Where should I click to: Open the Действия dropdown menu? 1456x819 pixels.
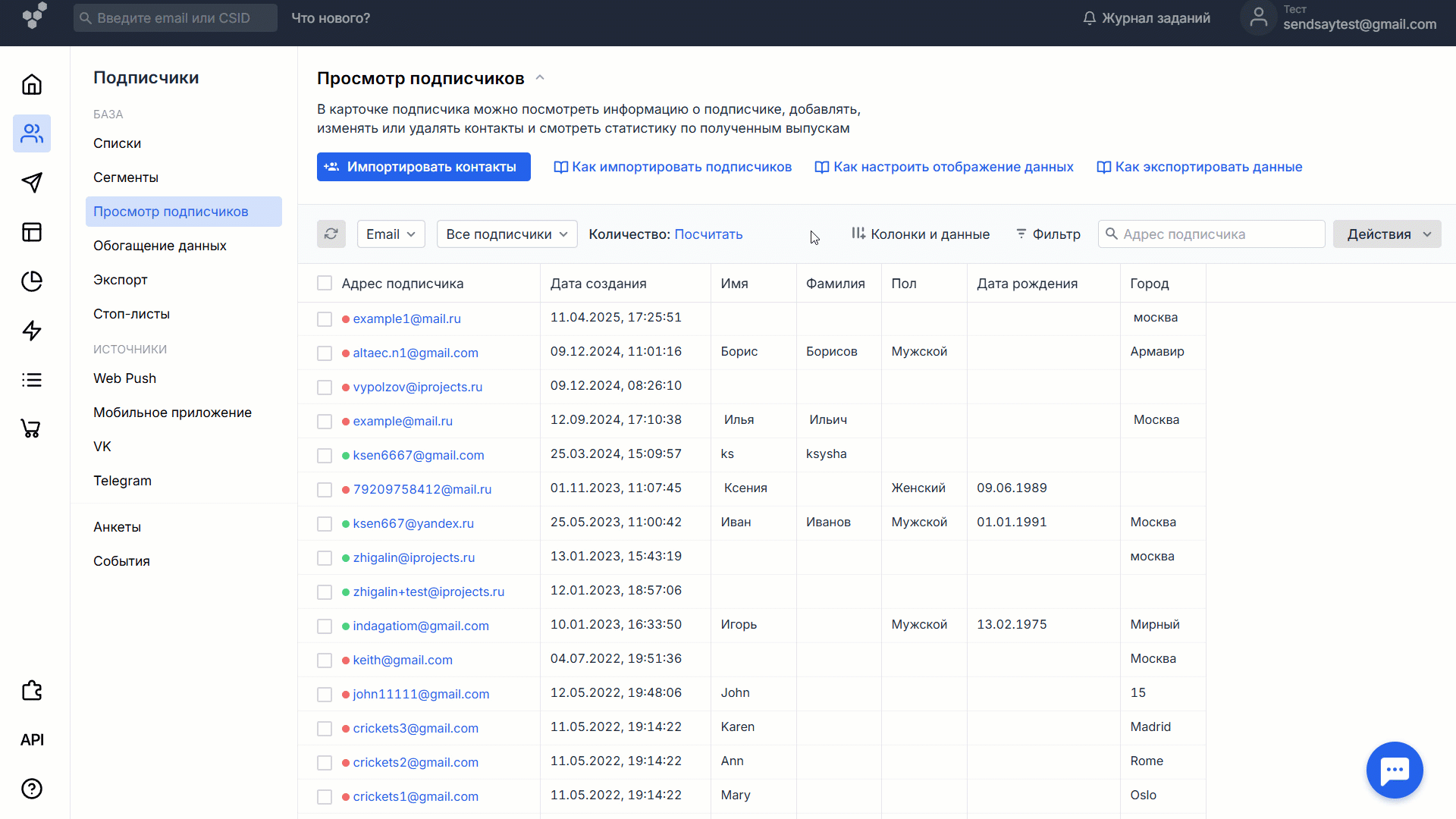pyautogui.click(x=1386, y=234)
